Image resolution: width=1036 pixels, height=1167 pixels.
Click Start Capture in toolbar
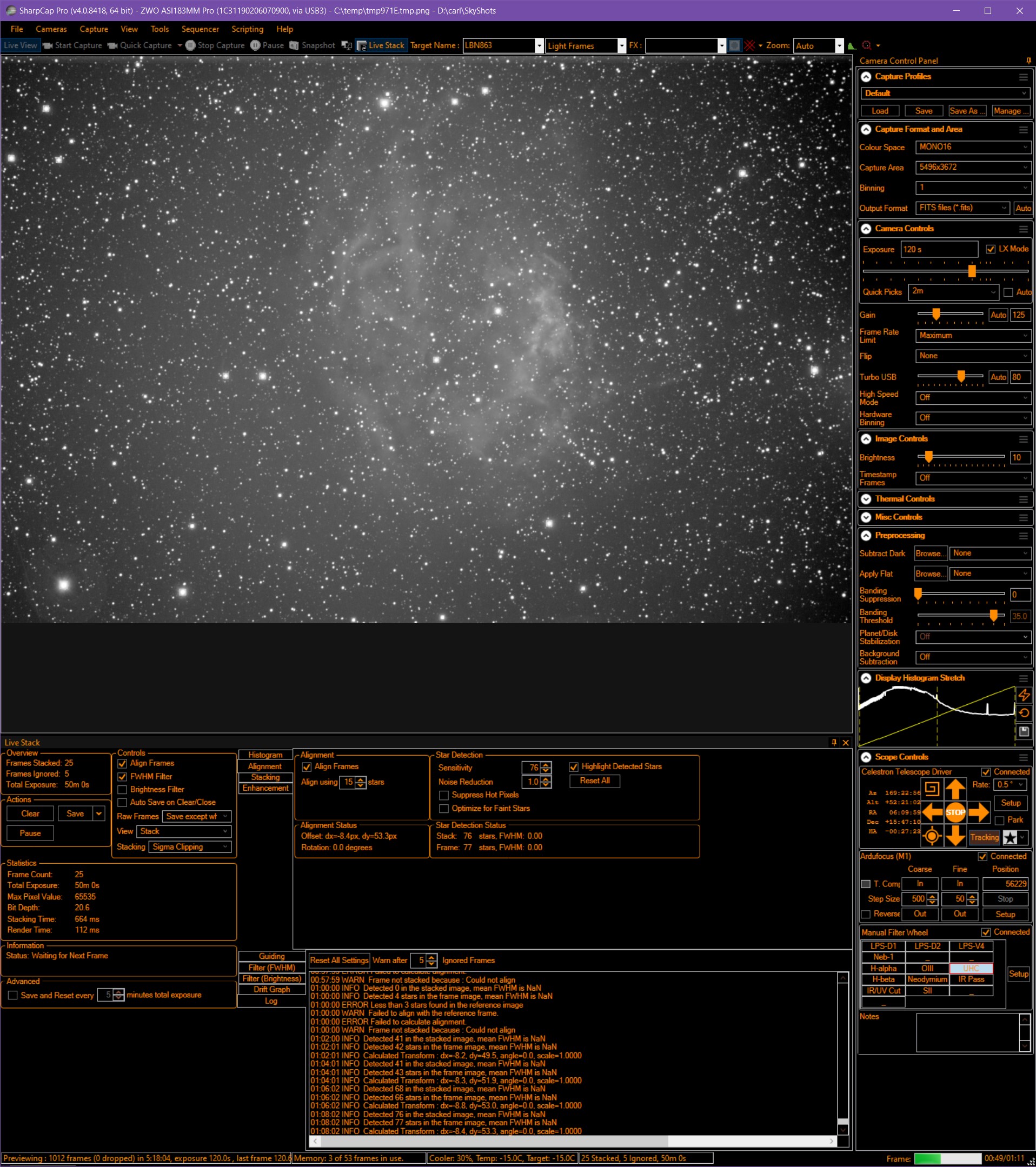(x=72, y=46)
